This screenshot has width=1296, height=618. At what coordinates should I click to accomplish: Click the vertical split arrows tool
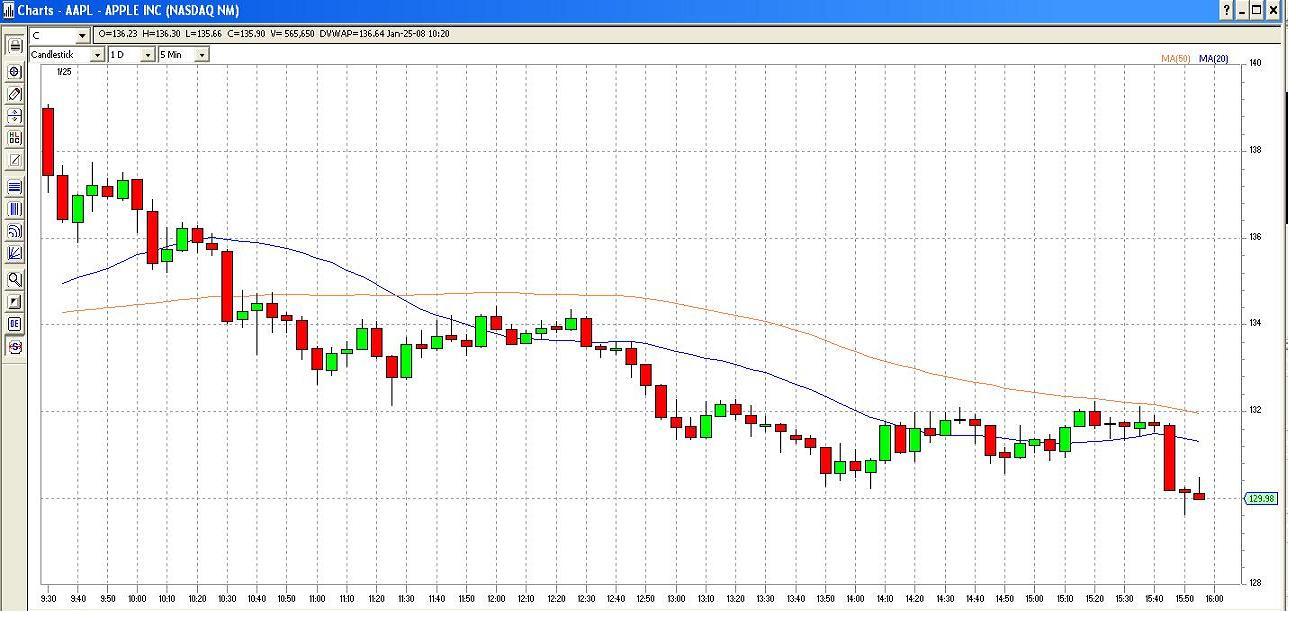pos(15,117)
